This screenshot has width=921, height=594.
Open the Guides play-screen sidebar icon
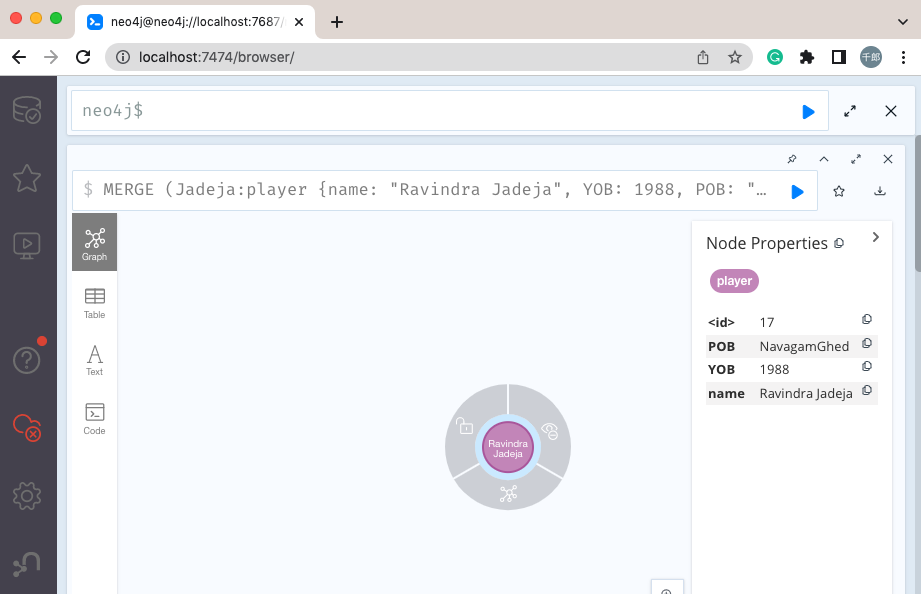[x=27, y=246]
